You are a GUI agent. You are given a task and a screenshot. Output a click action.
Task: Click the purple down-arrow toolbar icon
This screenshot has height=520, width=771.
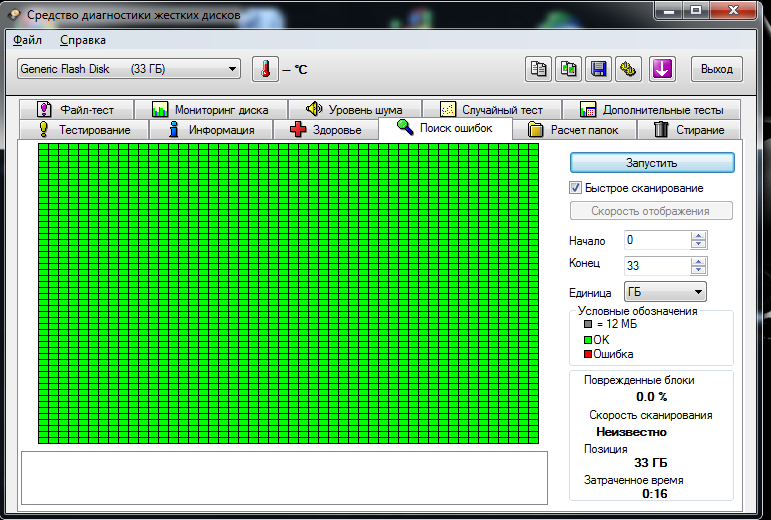tap(662, 69)
